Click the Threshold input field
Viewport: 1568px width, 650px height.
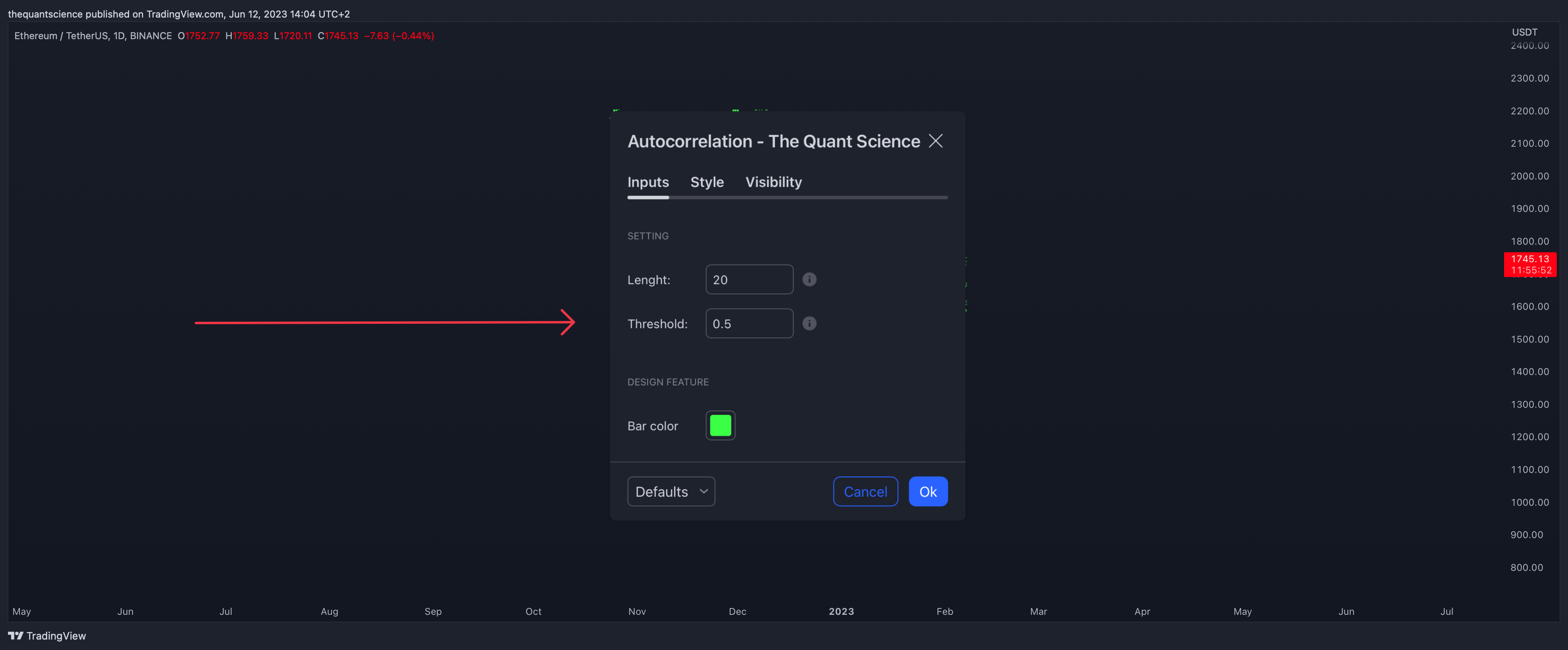click(x=749, y=323)
